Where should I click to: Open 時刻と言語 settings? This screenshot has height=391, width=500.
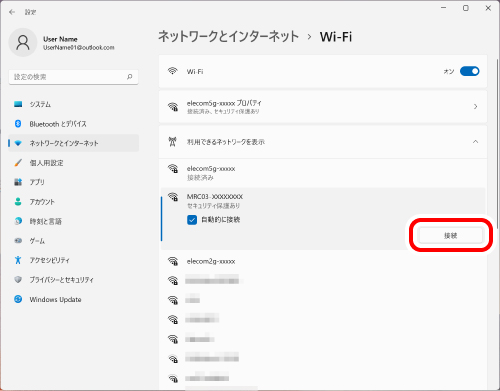pos(73,221)
